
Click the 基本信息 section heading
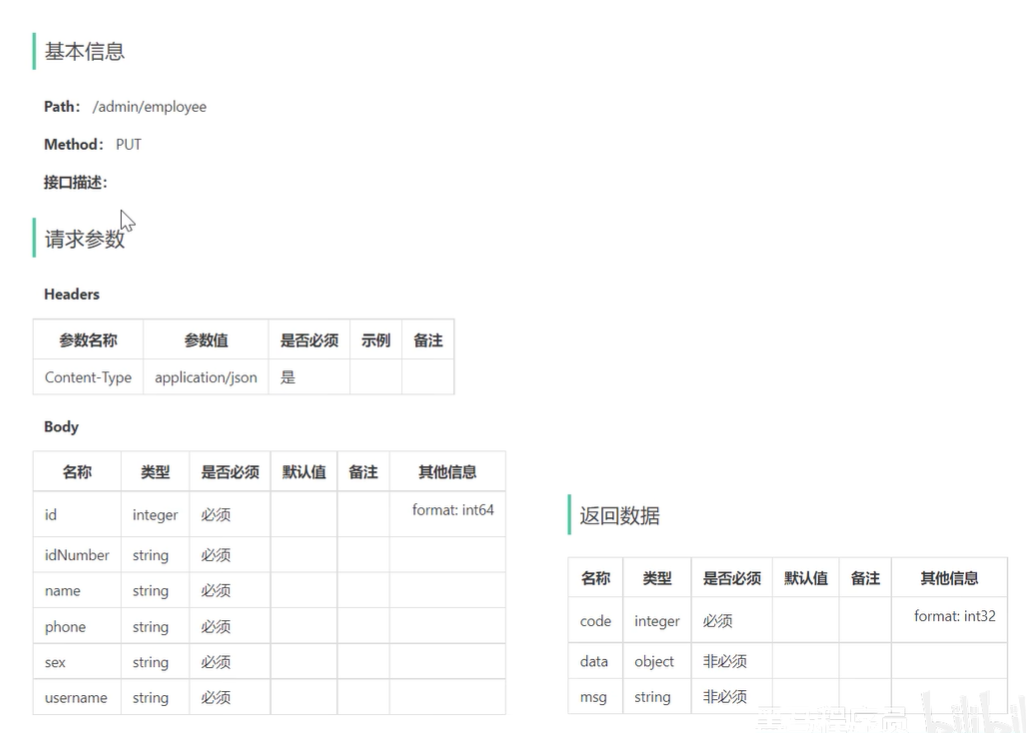(84, 52)
